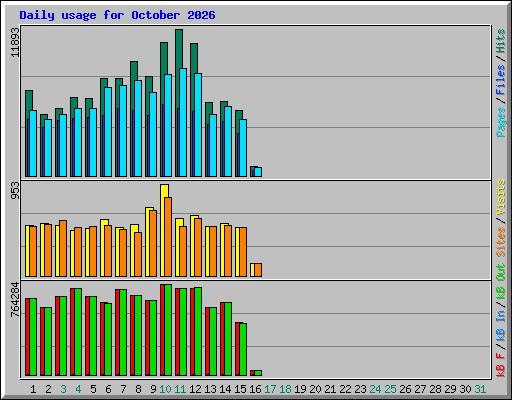Image resolution: width=512 pixels, height=400 pixels.
Task: Click day 30 on the x-axis
Action: tap(465, 389)
